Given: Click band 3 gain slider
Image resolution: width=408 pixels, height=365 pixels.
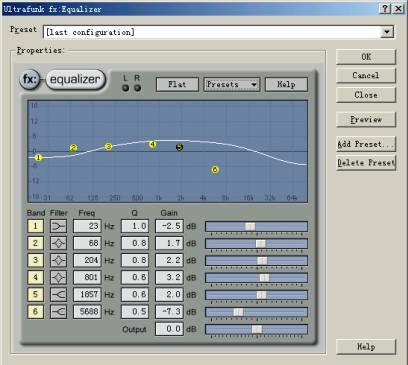Looking at the screenshot, I should coord(256,261).
